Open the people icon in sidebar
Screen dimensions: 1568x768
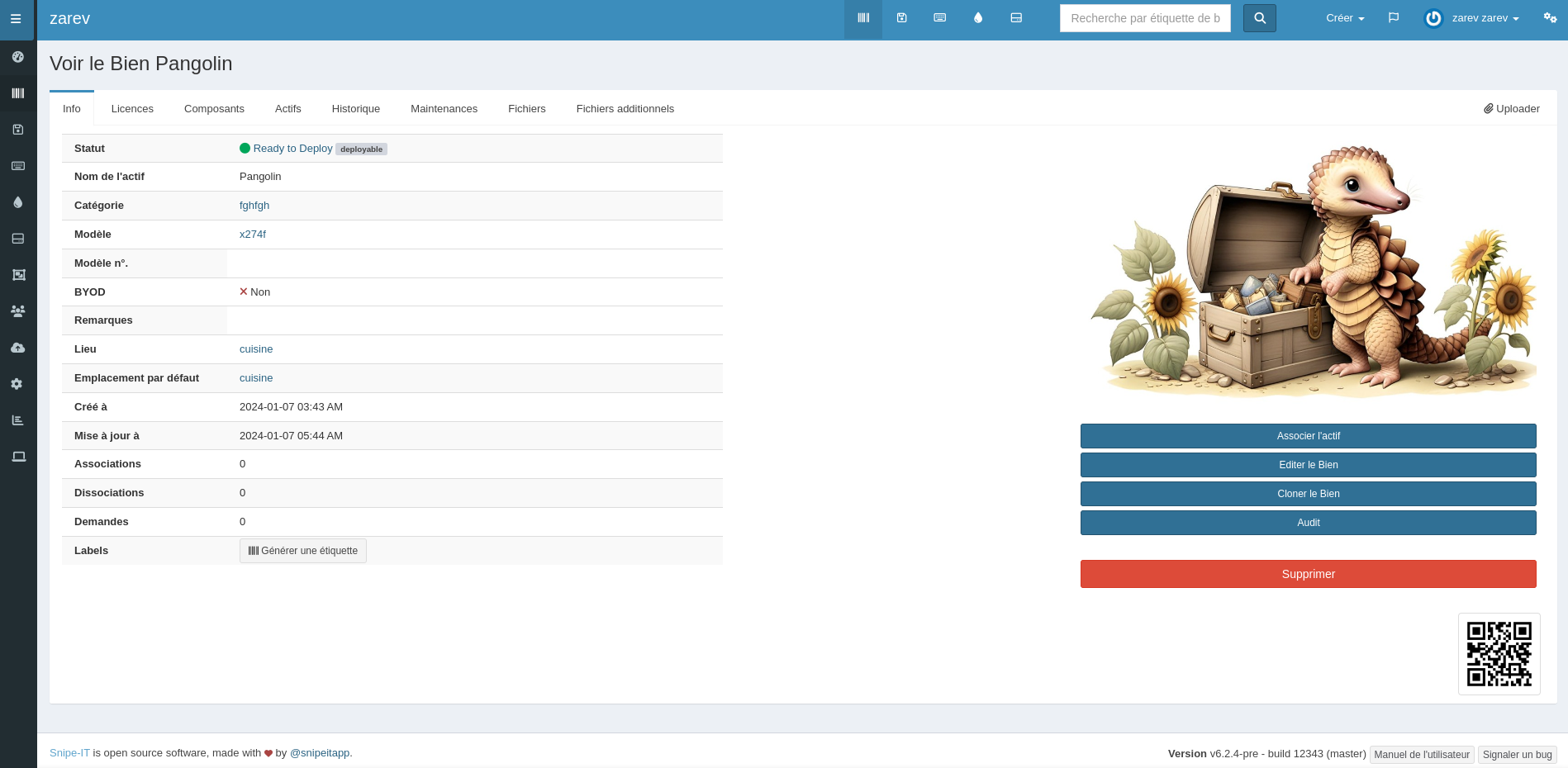(18, 311)
